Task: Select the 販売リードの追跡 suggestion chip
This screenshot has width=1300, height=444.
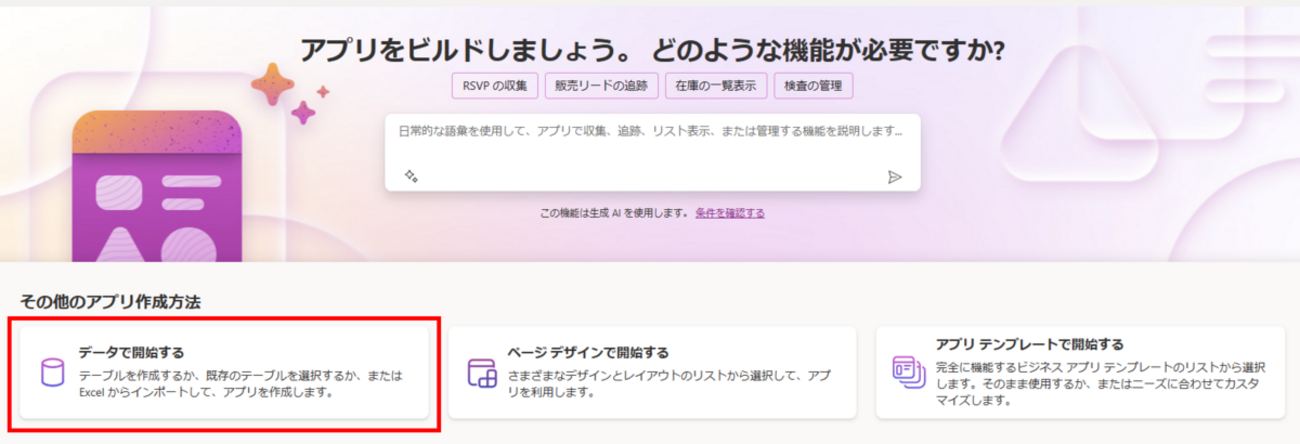Action: point(602,85)
